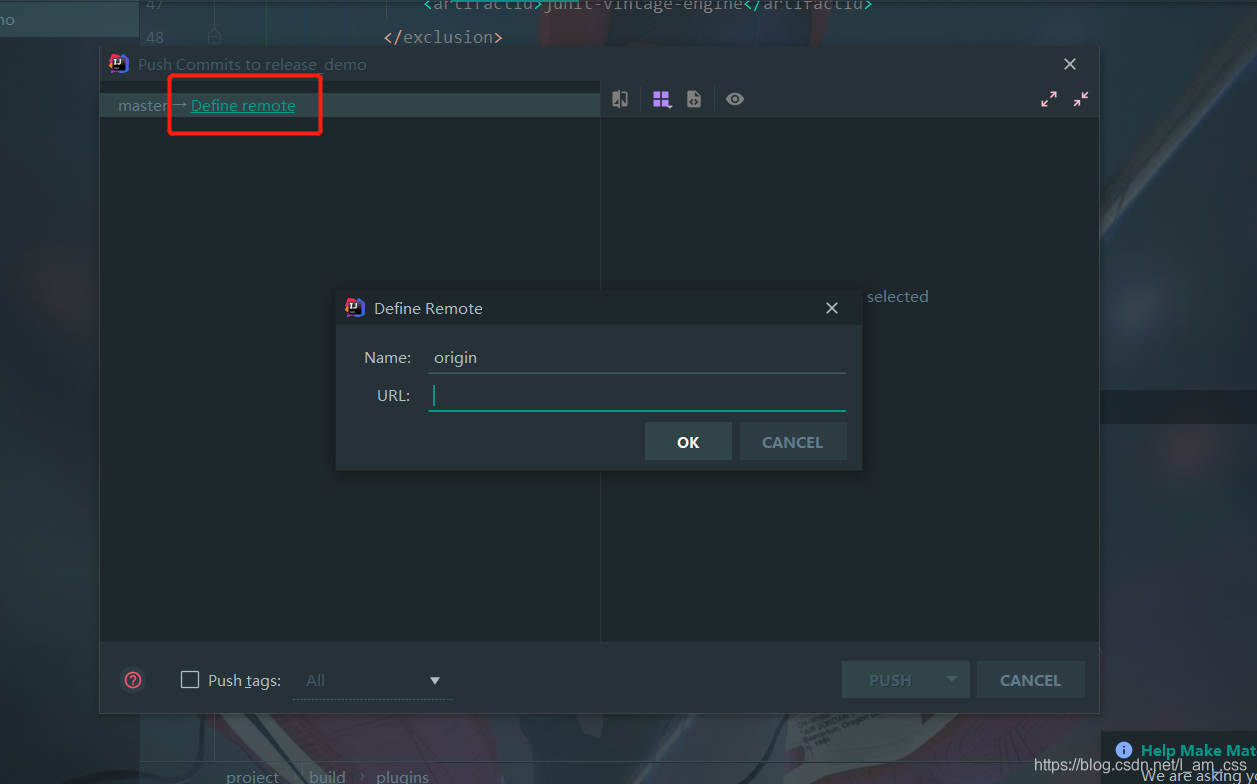
Task: Expand all with the arrows icon
Action: [x=1049, y=99]
